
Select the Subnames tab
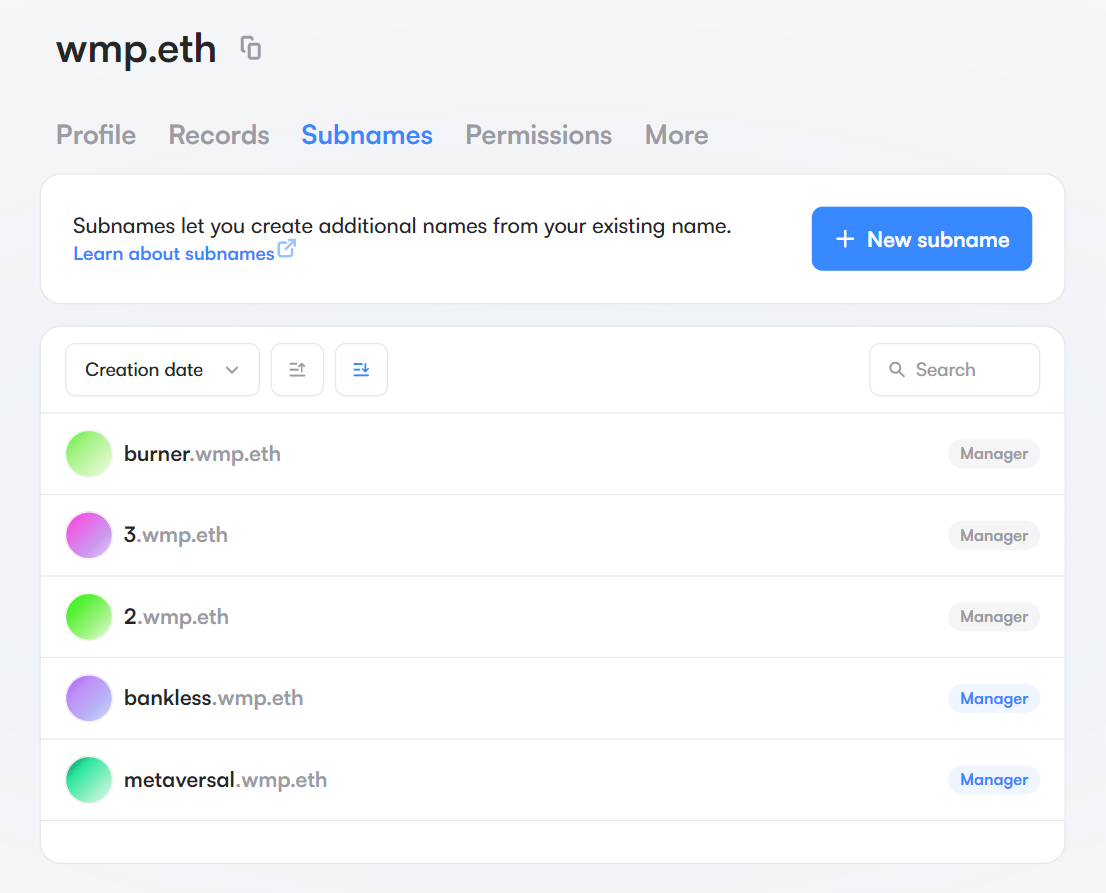[x=367, y=135]
